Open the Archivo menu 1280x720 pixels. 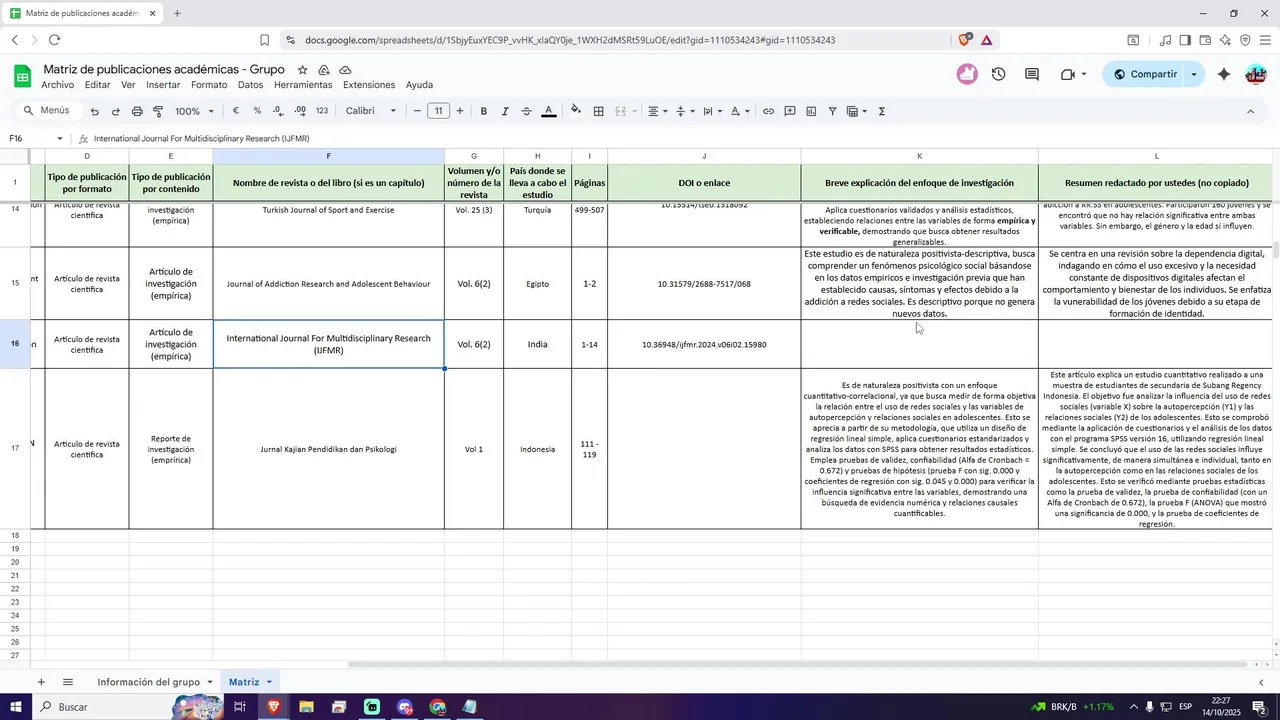[x=58, y=85]
